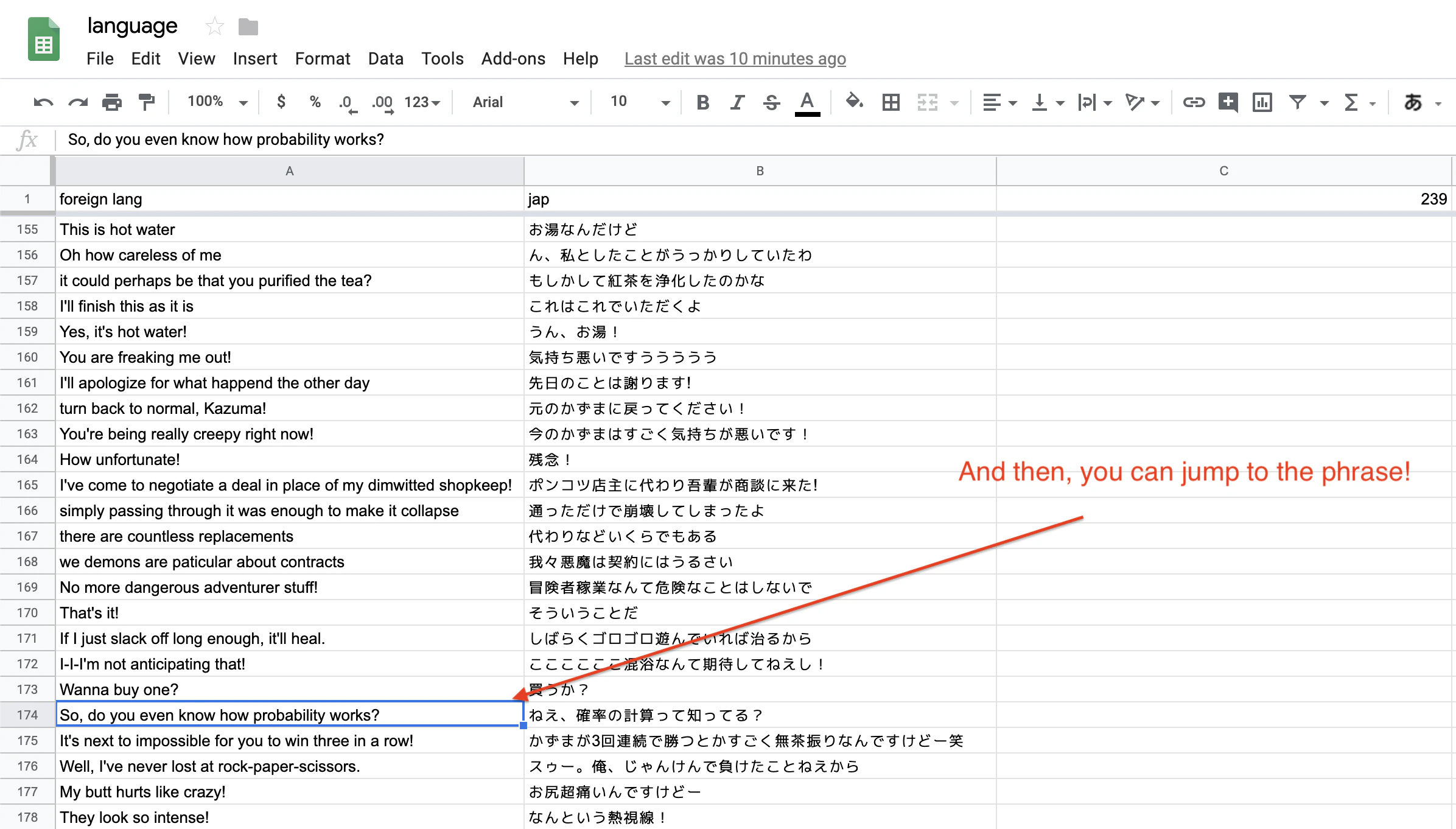Open horizontal align dropdown
Screen dimensions: 1456x829
[x=999, y=102]
